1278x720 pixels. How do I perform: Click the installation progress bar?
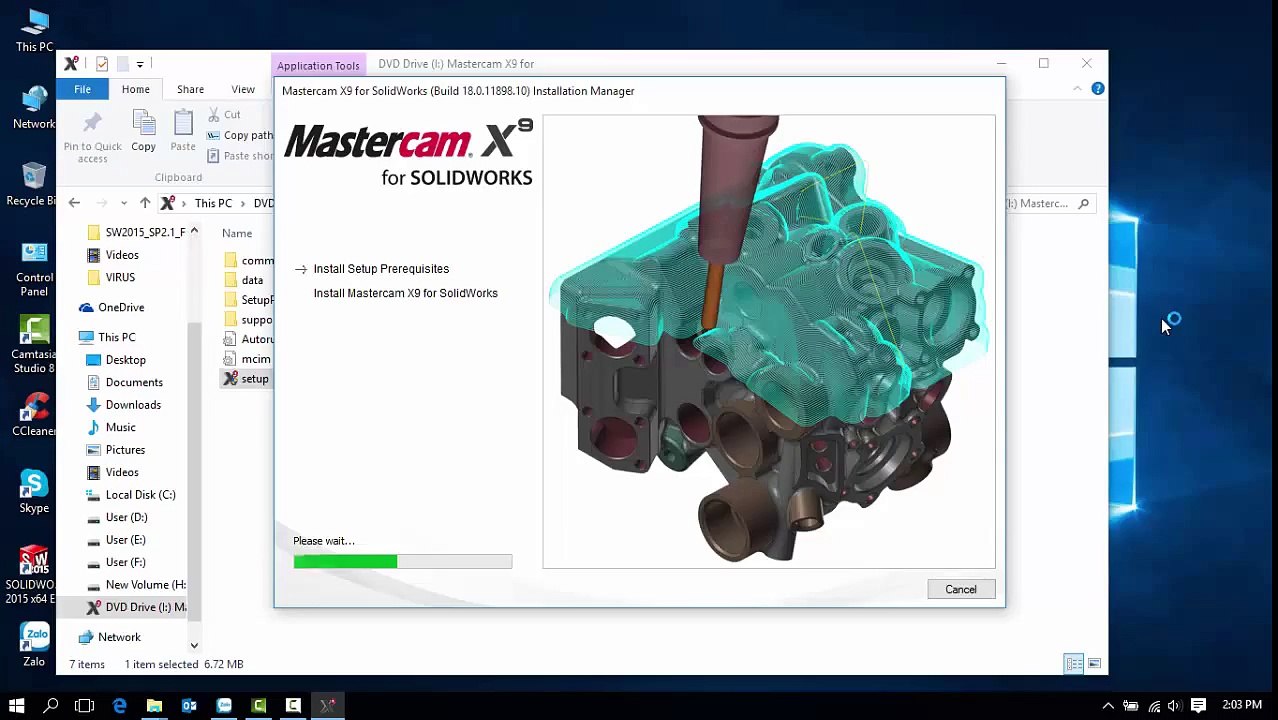click(402, 562)
